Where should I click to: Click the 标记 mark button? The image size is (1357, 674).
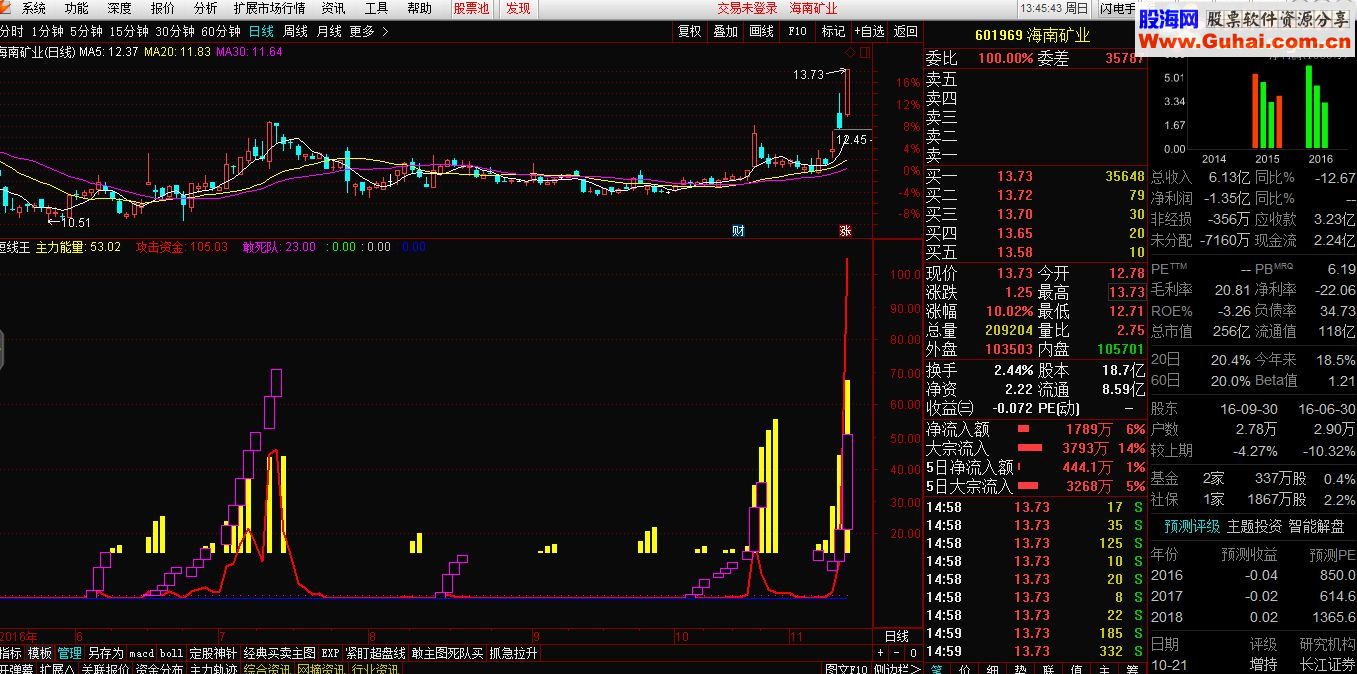click(x=833, y=31)
